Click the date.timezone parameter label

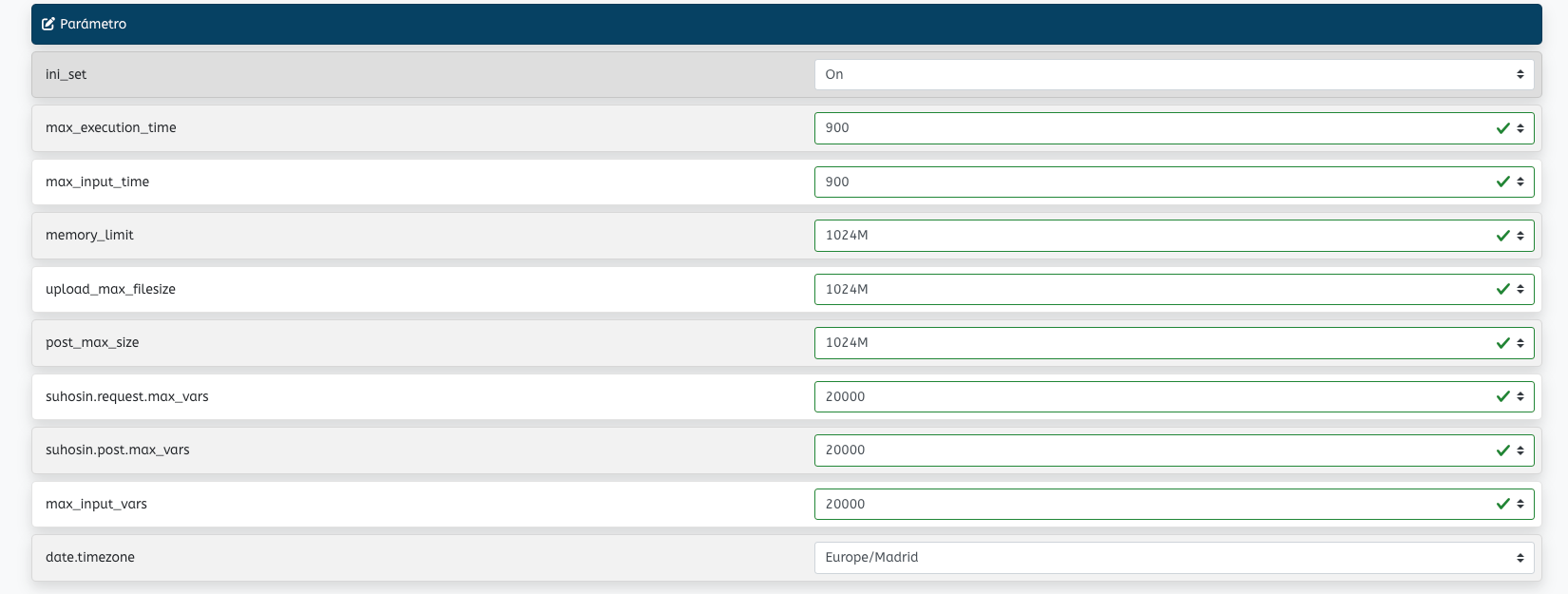coord(90,557)
